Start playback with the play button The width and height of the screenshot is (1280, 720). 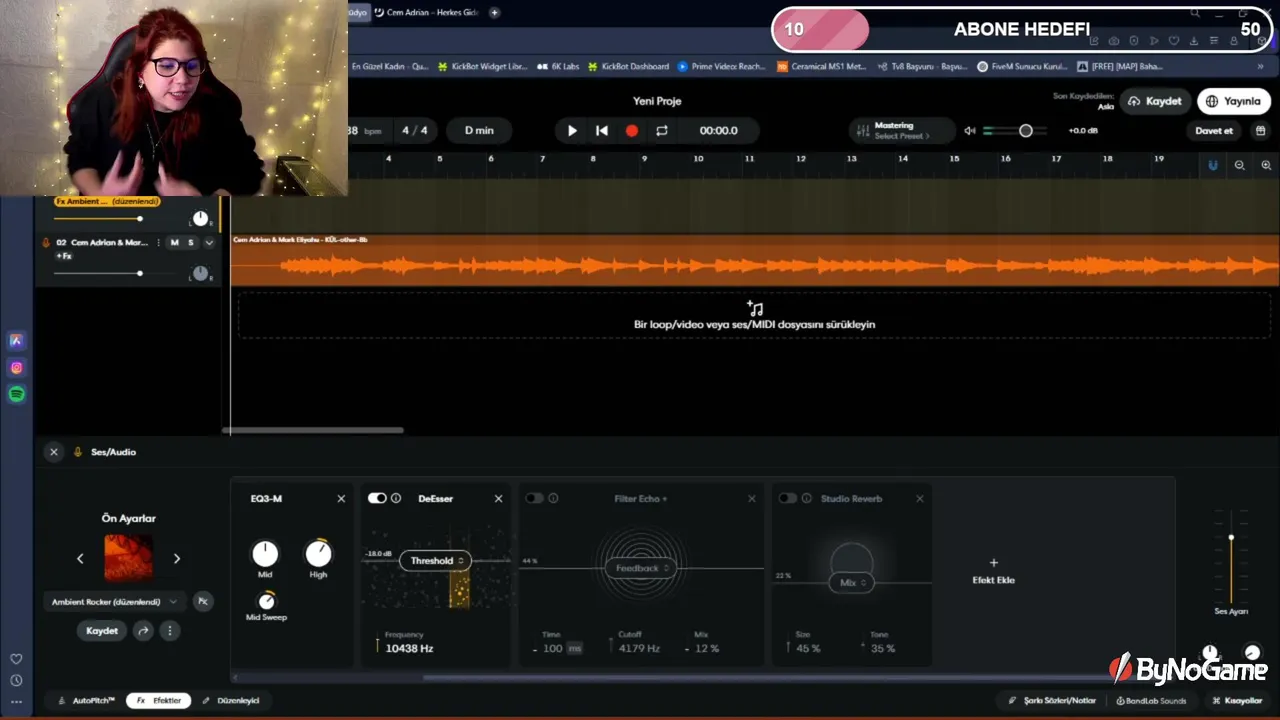572,130
